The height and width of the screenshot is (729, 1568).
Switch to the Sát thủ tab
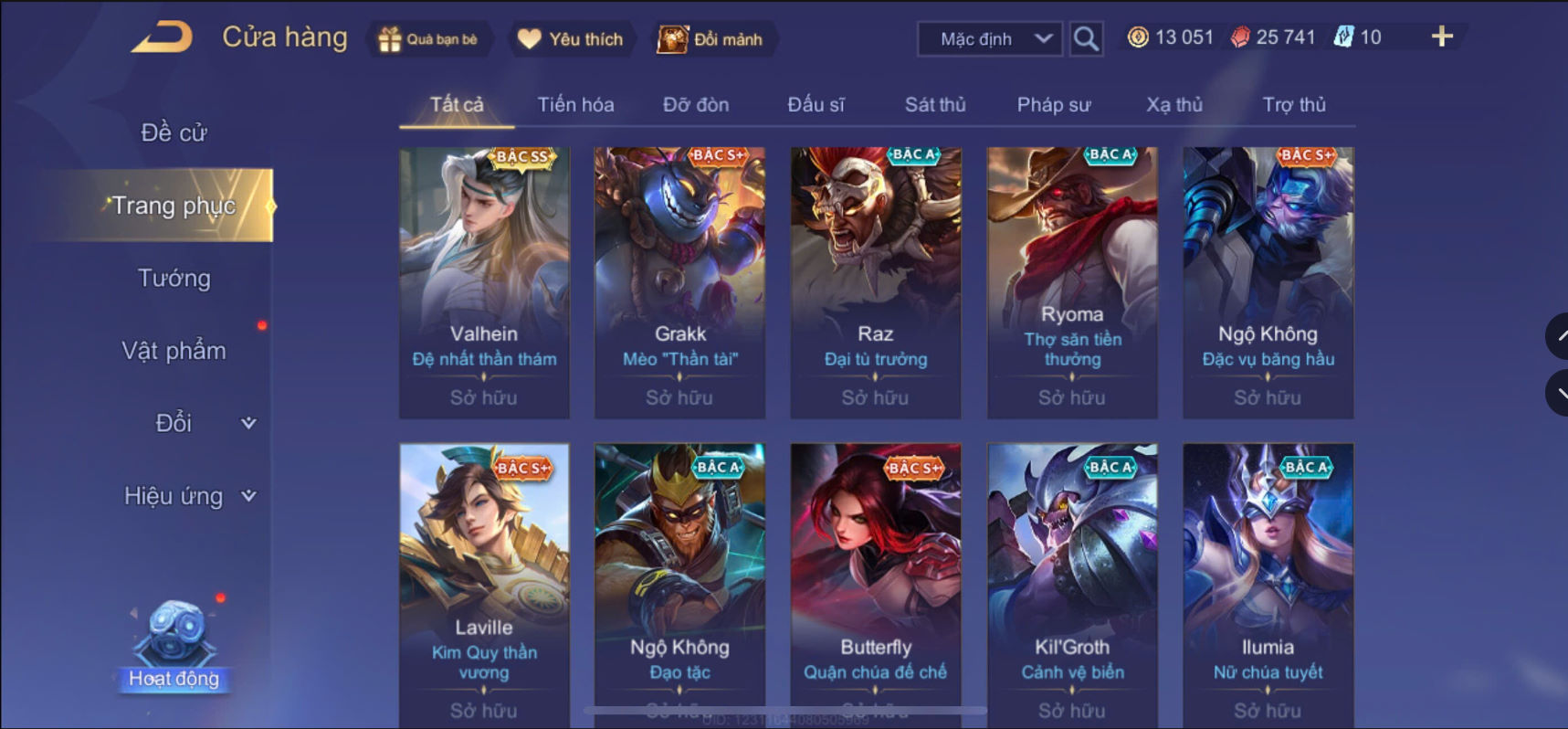pyautogui.click(x=935, y=105)
